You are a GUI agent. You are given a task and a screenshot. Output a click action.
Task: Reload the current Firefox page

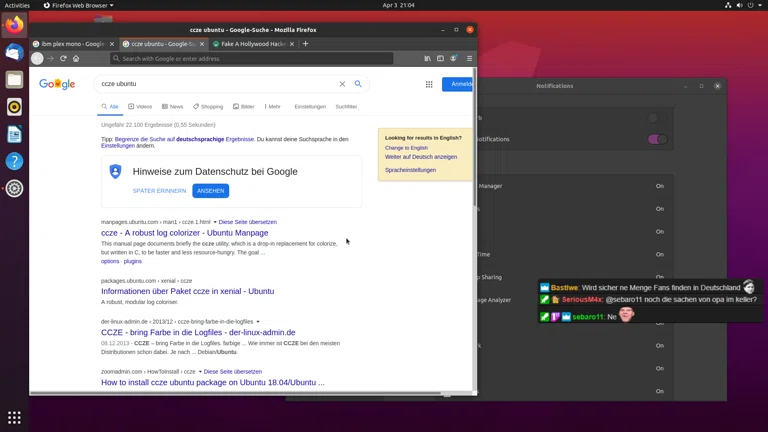point(63,58)
